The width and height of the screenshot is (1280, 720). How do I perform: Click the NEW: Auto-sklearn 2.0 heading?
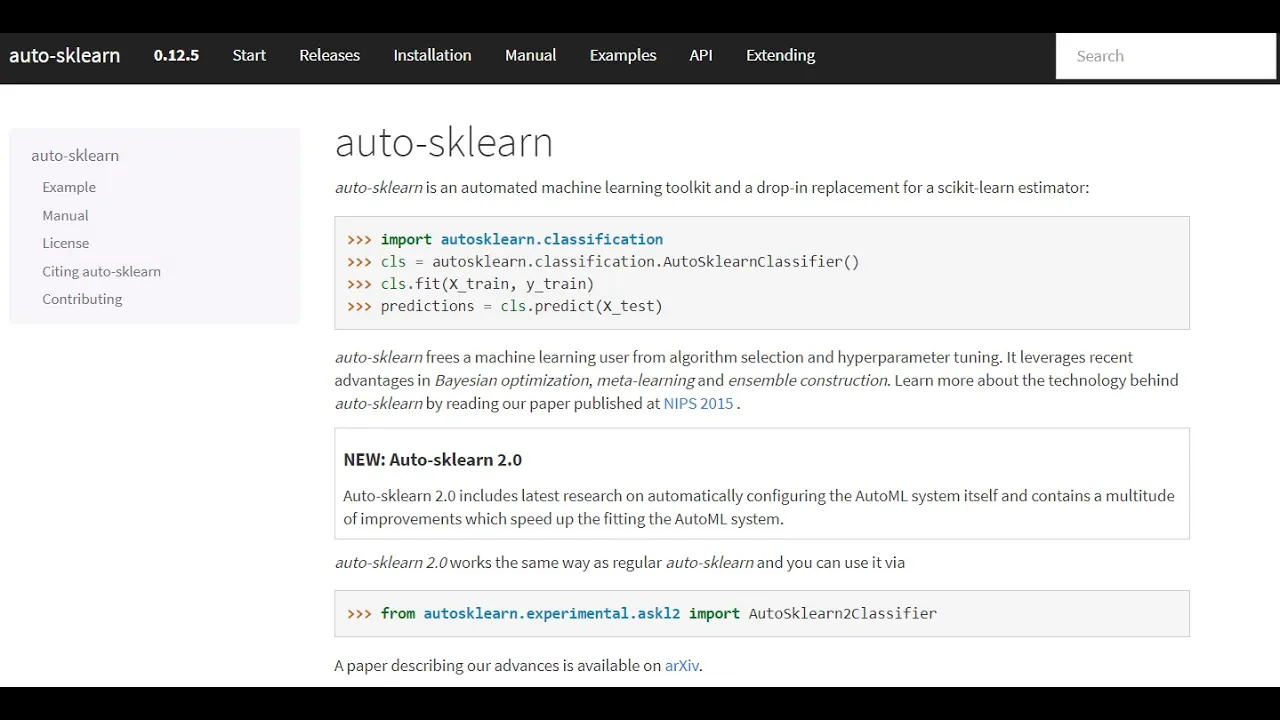tap(433, 460)
